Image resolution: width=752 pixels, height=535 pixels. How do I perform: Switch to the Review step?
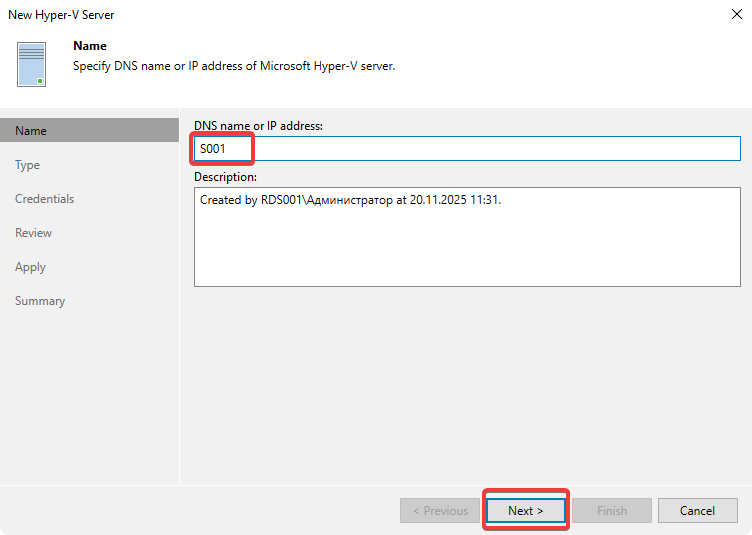point(34,233)
